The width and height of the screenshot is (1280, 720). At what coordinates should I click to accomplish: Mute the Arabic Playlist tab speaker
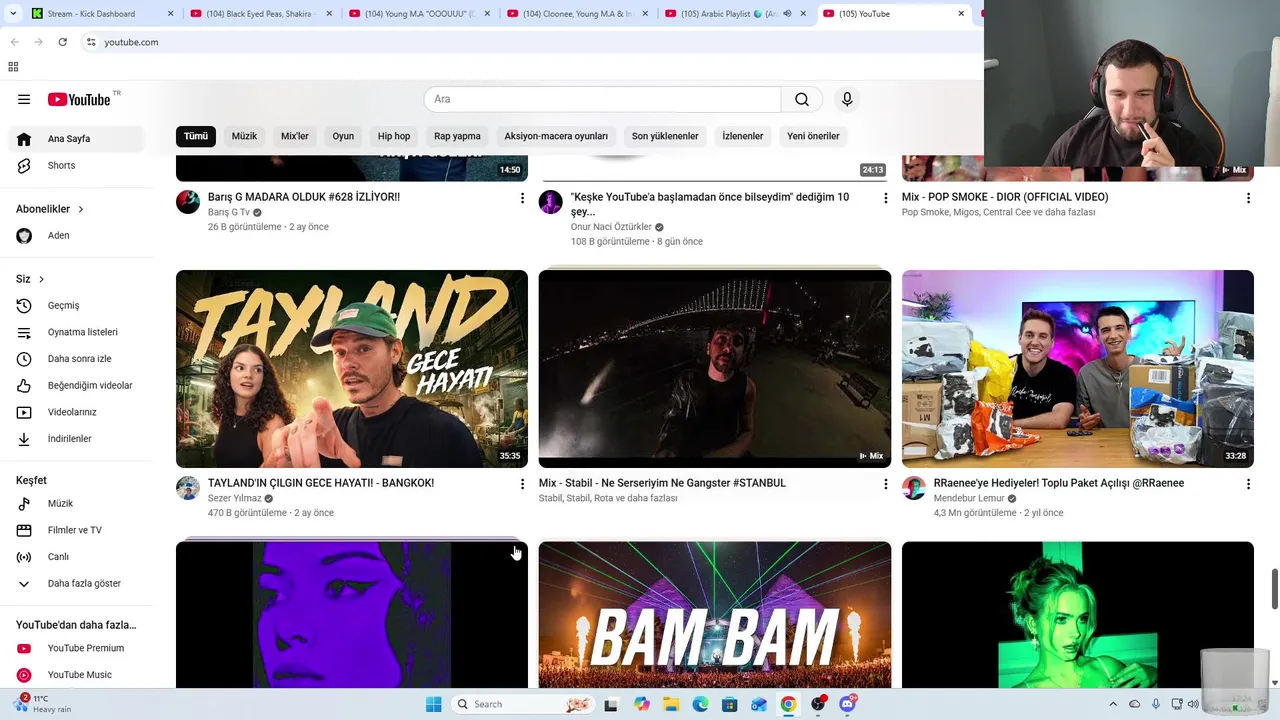[787, 14]
